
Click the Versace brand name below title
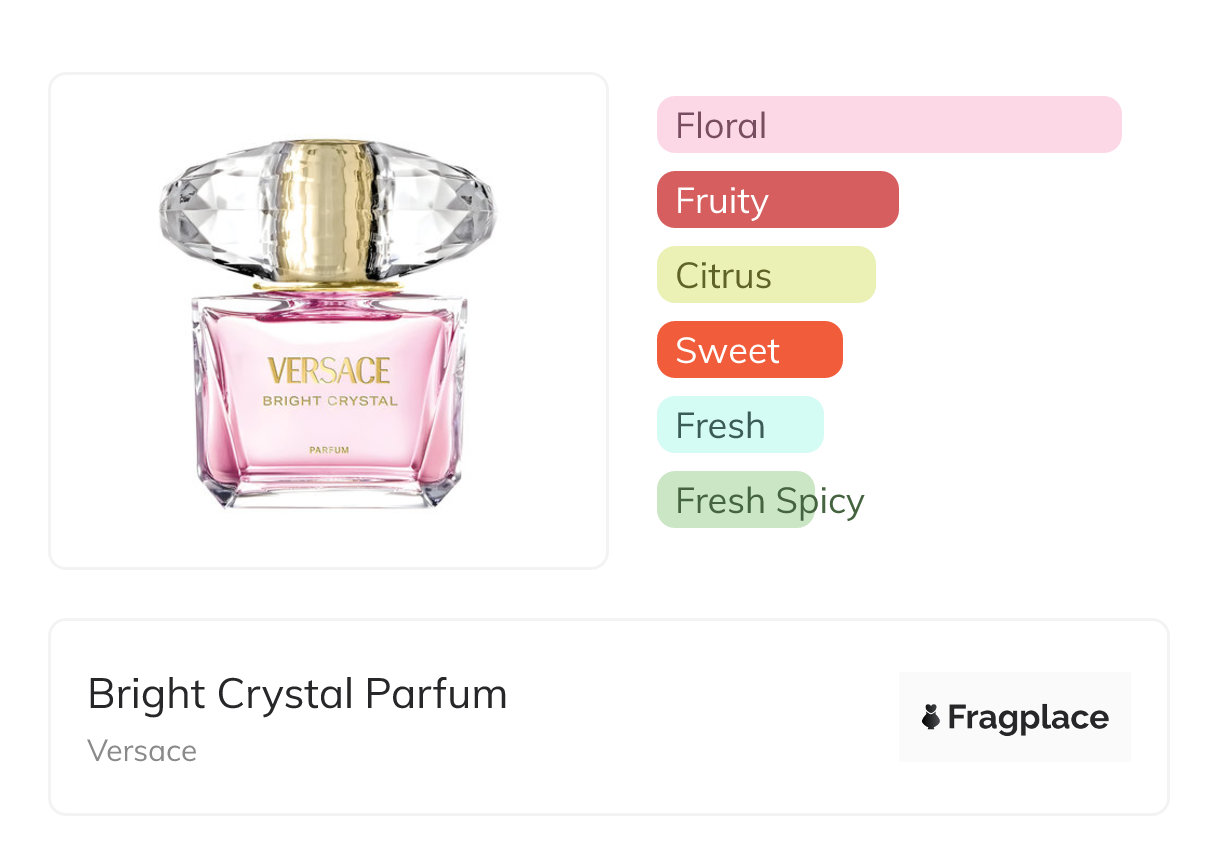[142, 751]
